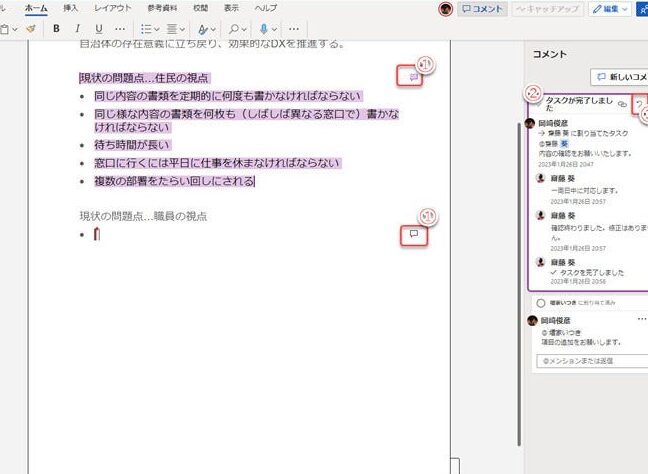Click the comment marker beside 職員の視点 section
Screen dimensions: 648x474
pos(412,234)
